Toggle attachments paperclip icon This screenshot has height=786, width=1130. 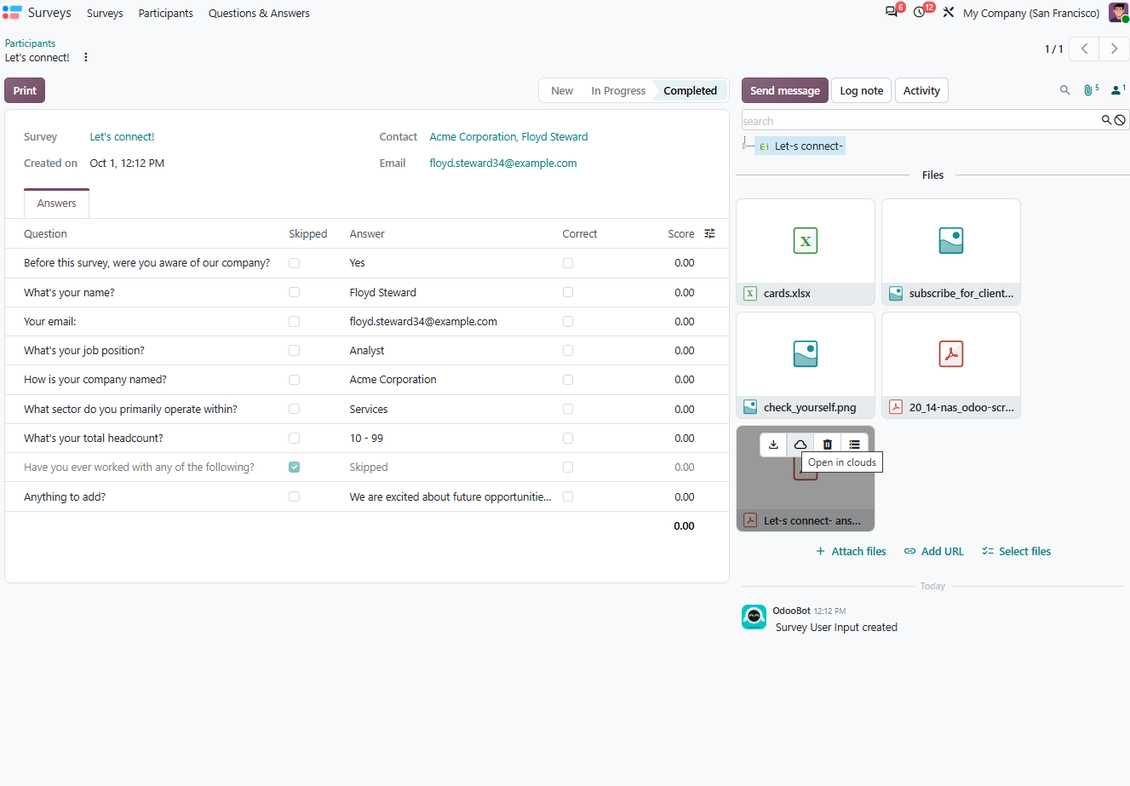[1090, 90]
